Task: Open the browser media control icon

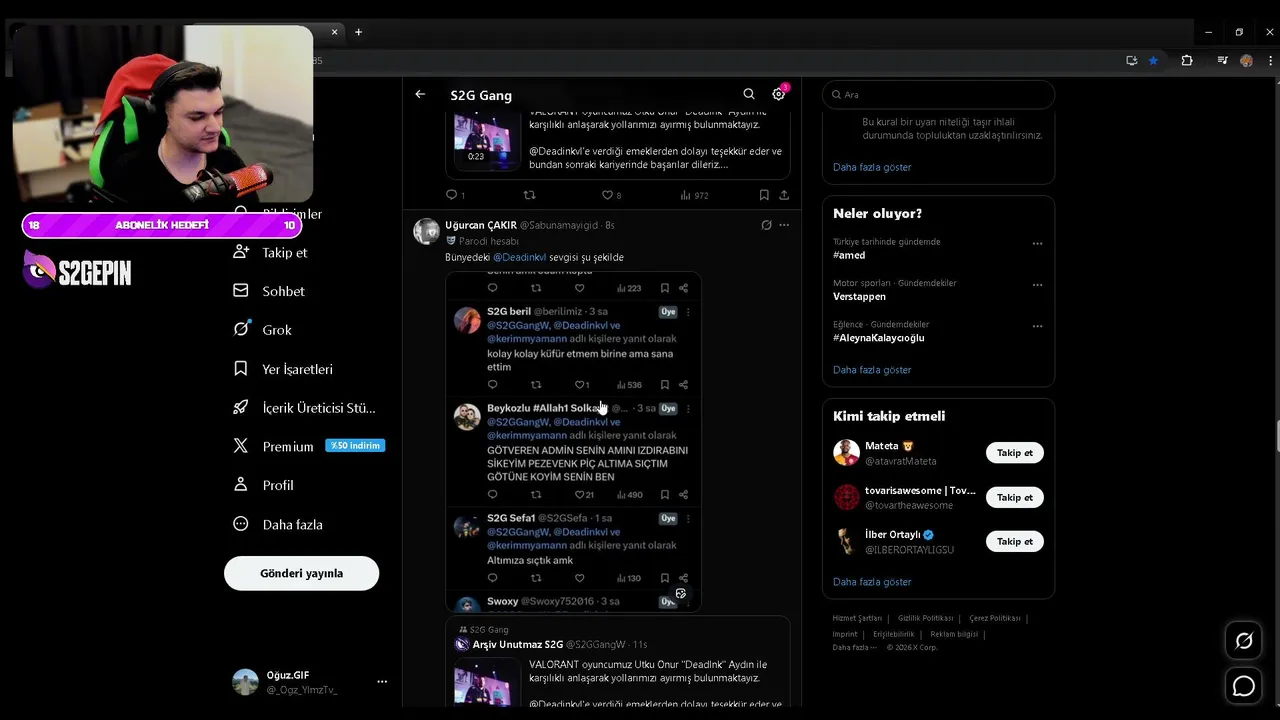Action: (x=1222, y=60)
